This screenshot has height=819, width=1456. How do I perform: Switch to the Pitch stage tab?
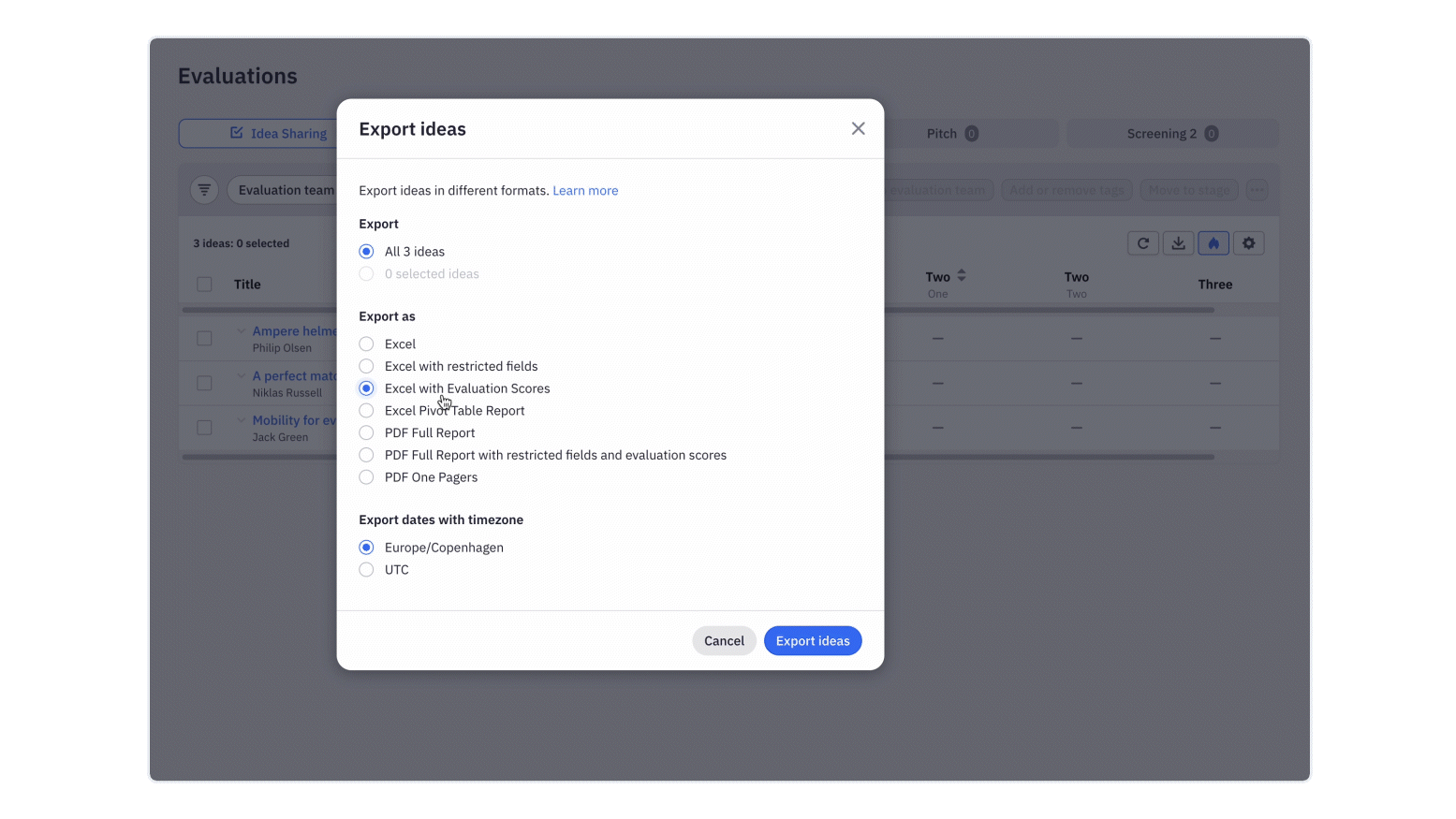[949, 133]
